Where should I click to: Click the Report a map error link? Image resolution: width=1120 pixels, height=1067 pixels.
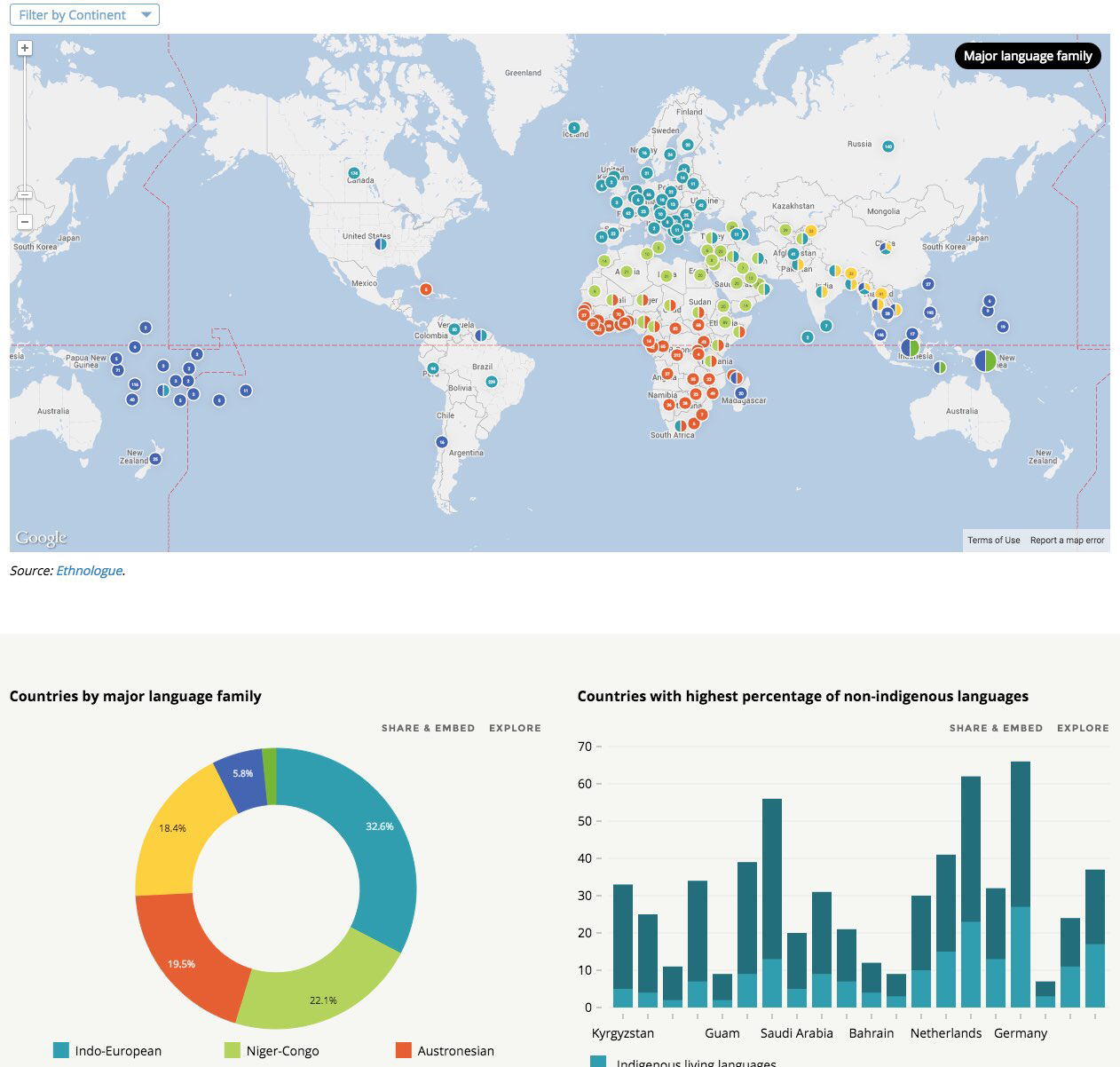tap(1067, 540)
